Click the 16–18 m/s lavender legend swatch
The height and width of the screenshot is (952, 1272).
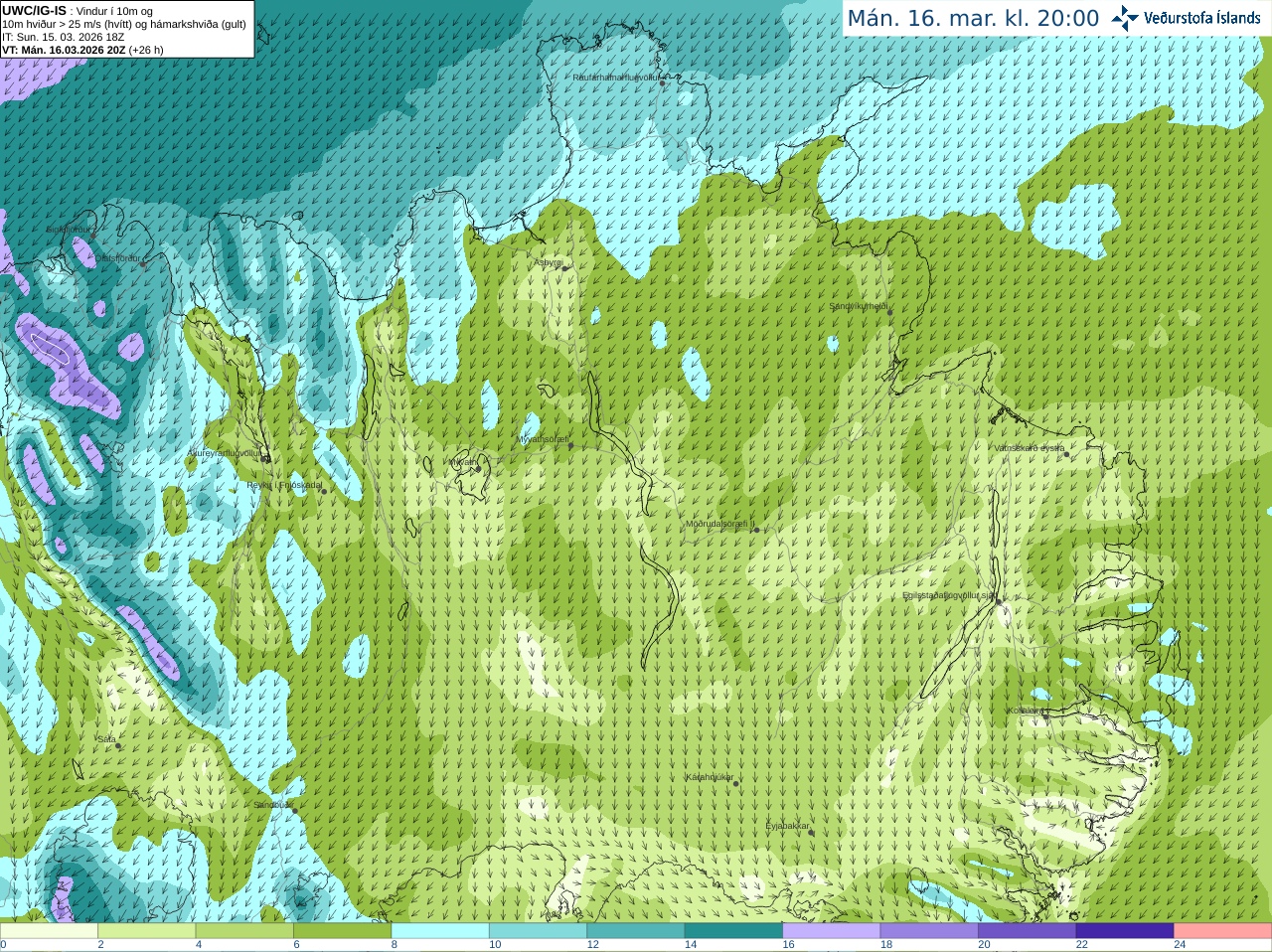pos(832,931)
